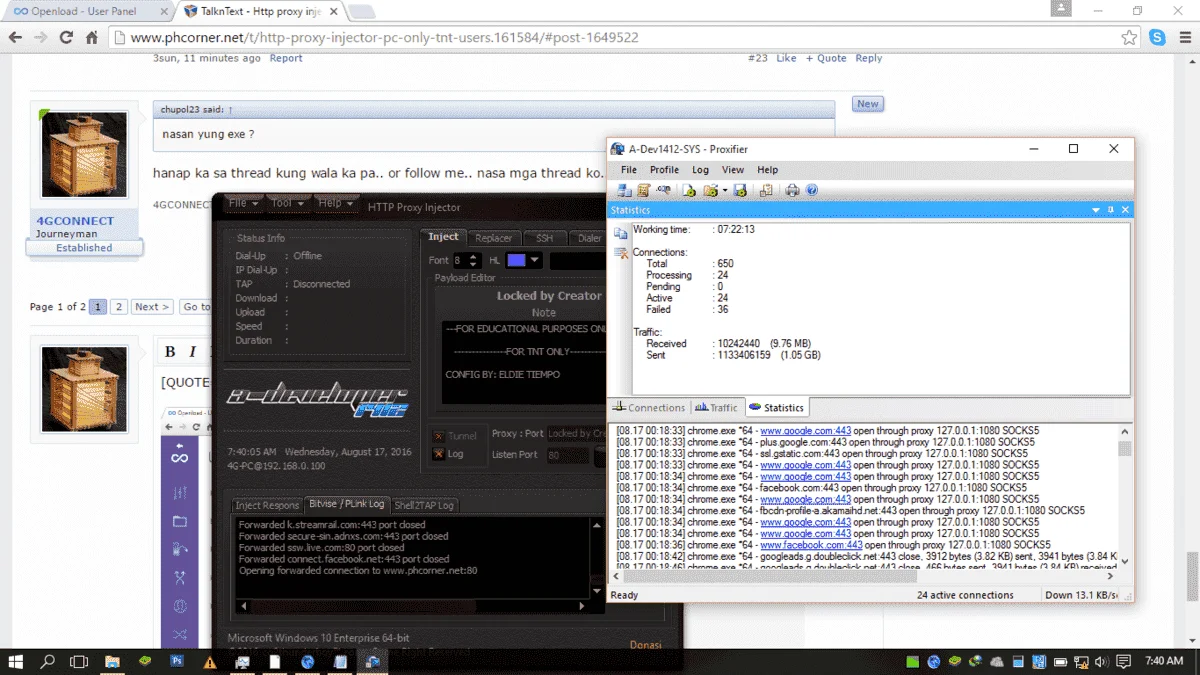This screenshot has width=1200, height=675.
Task: Open the Statistics pane dropdown arrow
Action: 1095,210
